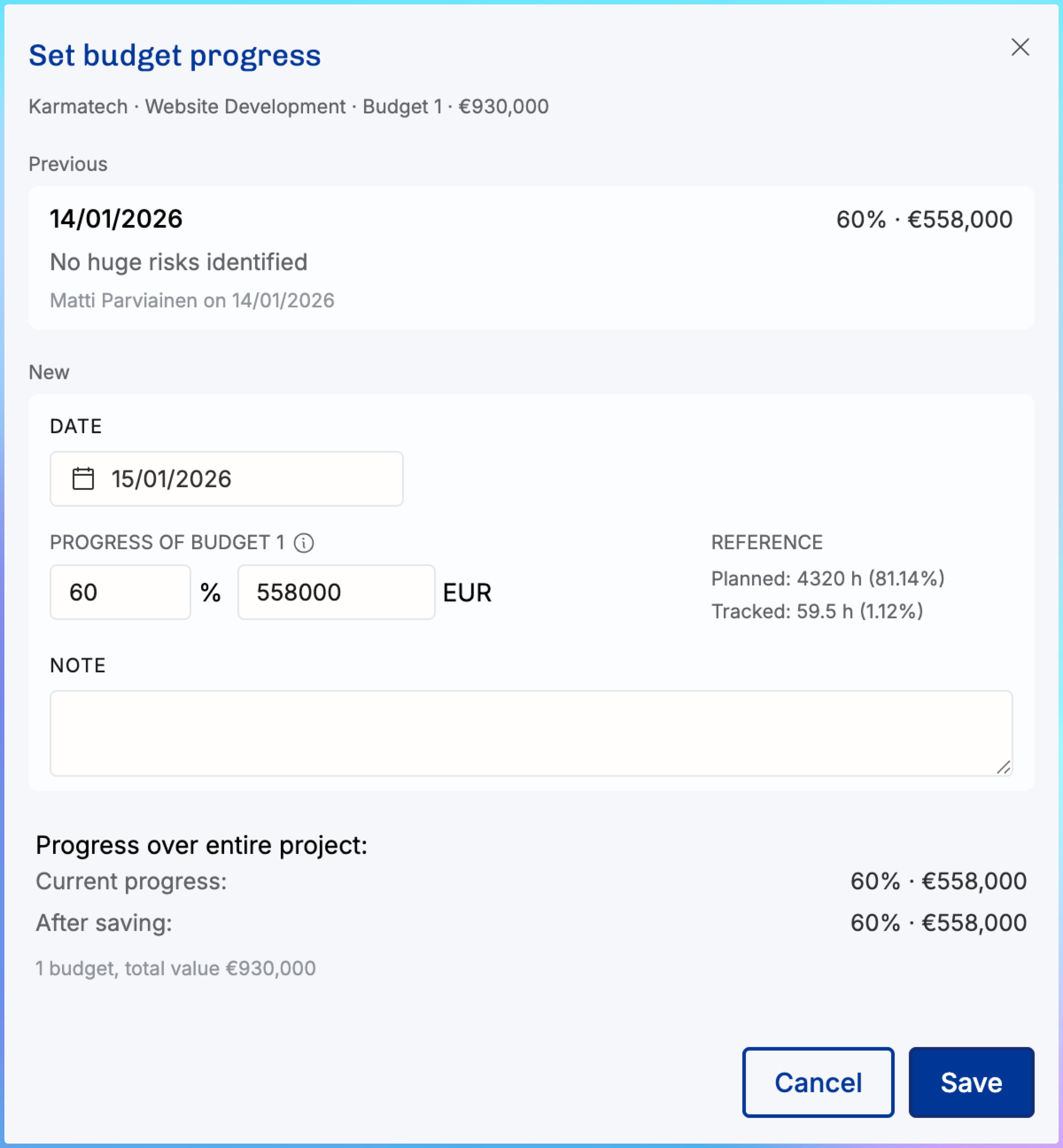Screen dimensions: 1063x1148
Task: Click the After saving progress value
Action: click(938, 923)
